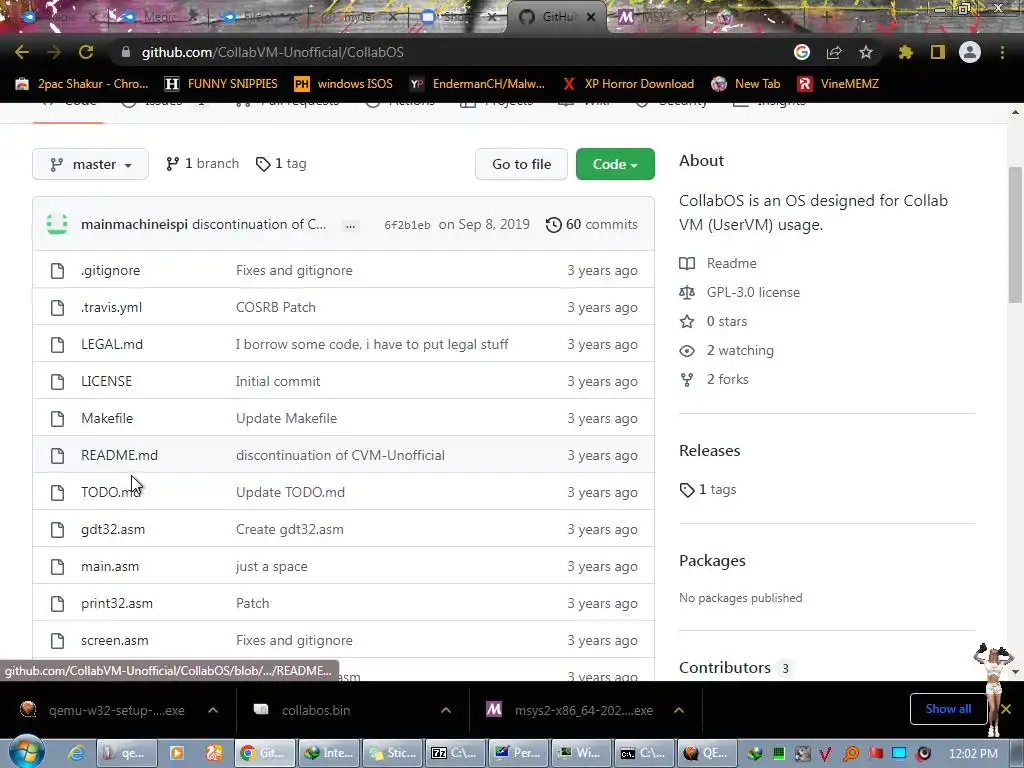View the 1 branch link
This screenshot has height=768, width=1024.
202,164
